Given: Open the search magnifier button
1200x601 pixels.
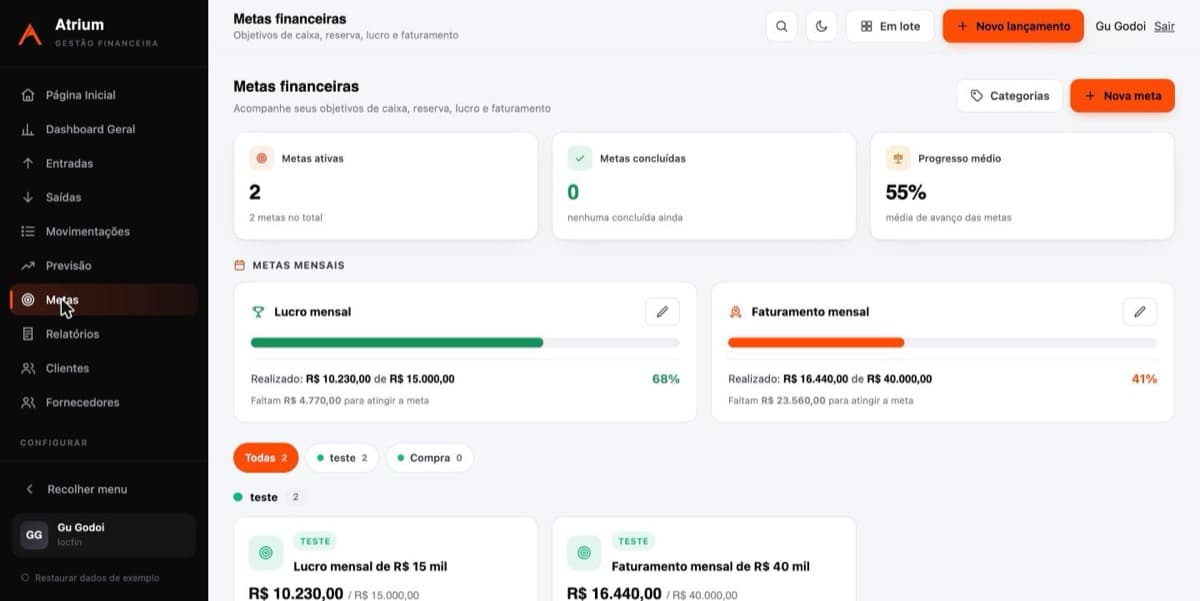Looking at the screenshot, I should pyautogui.click(x=782, y=26).
